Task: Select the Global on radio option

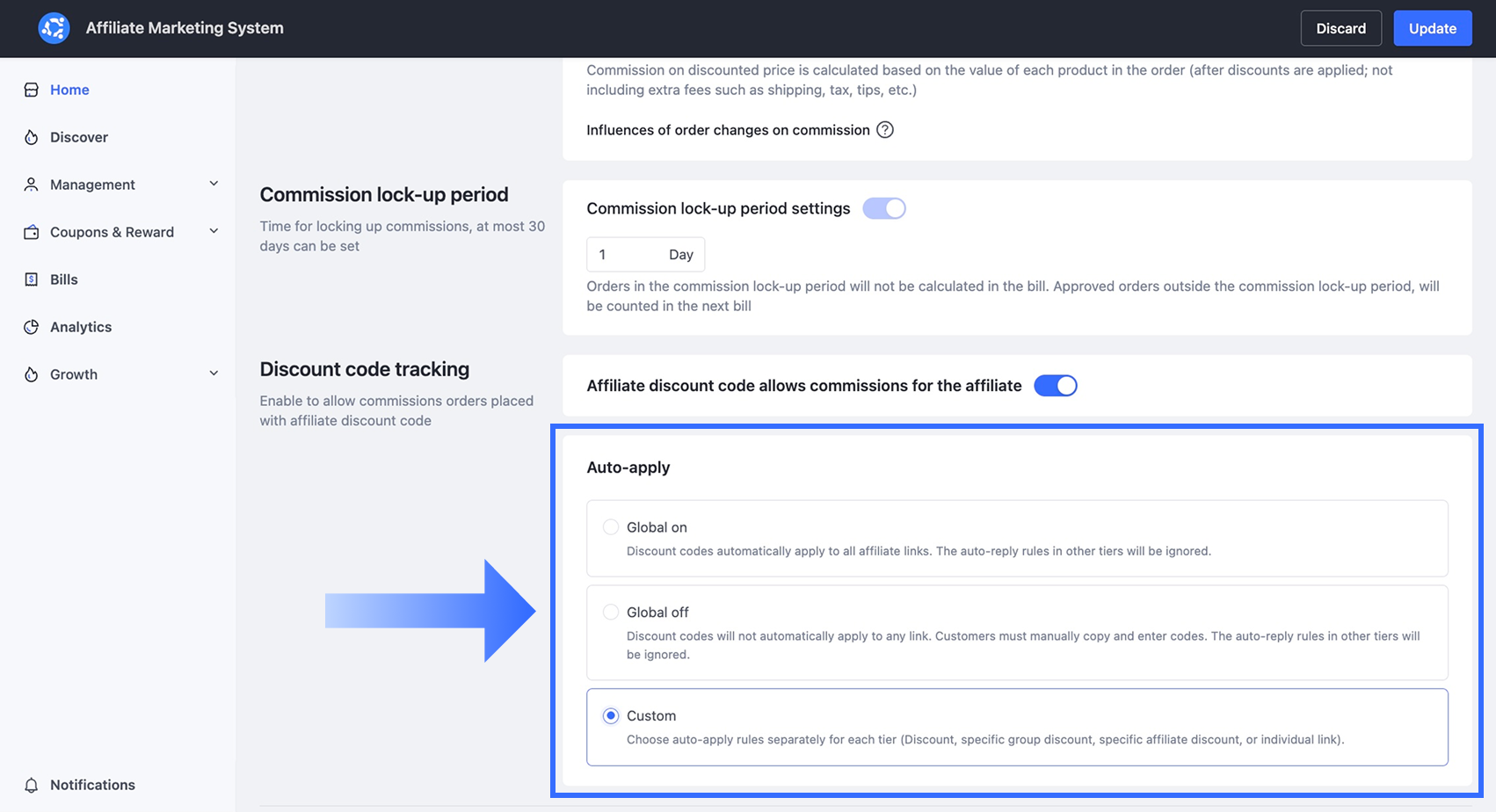Action: pos(611,527)
